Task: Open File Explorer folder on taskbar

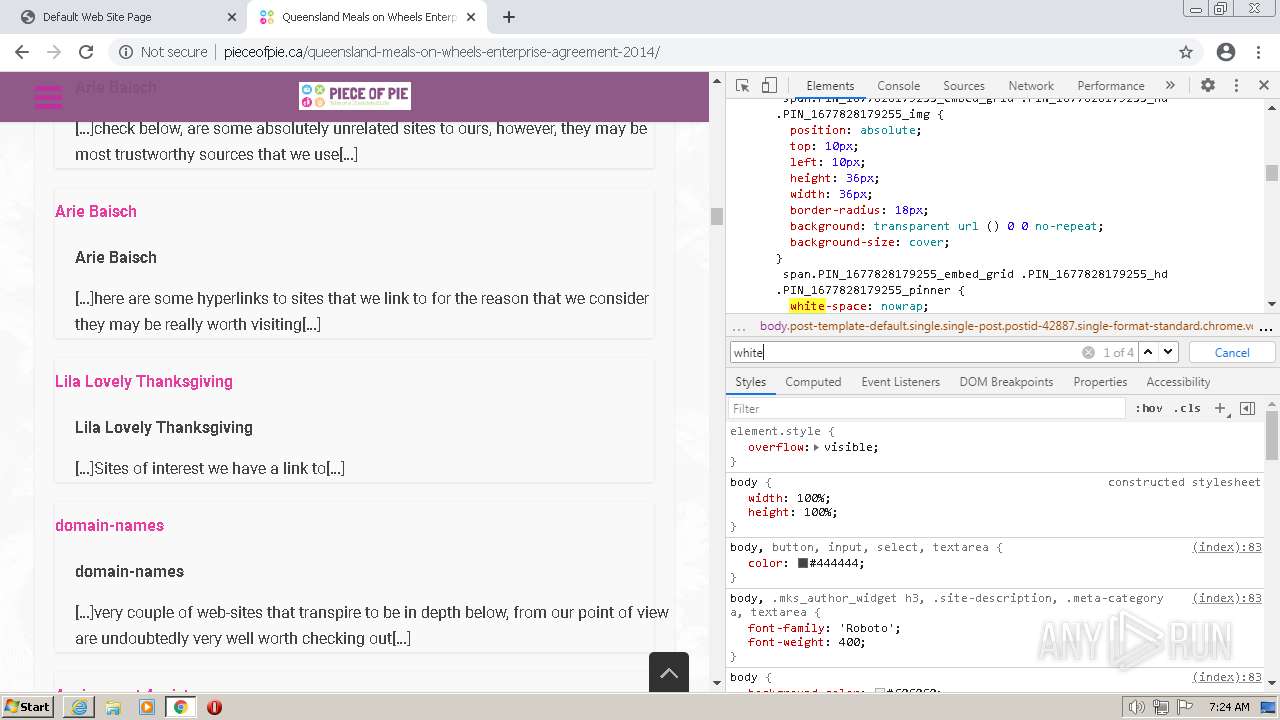Action: click(x=113, y=707)
